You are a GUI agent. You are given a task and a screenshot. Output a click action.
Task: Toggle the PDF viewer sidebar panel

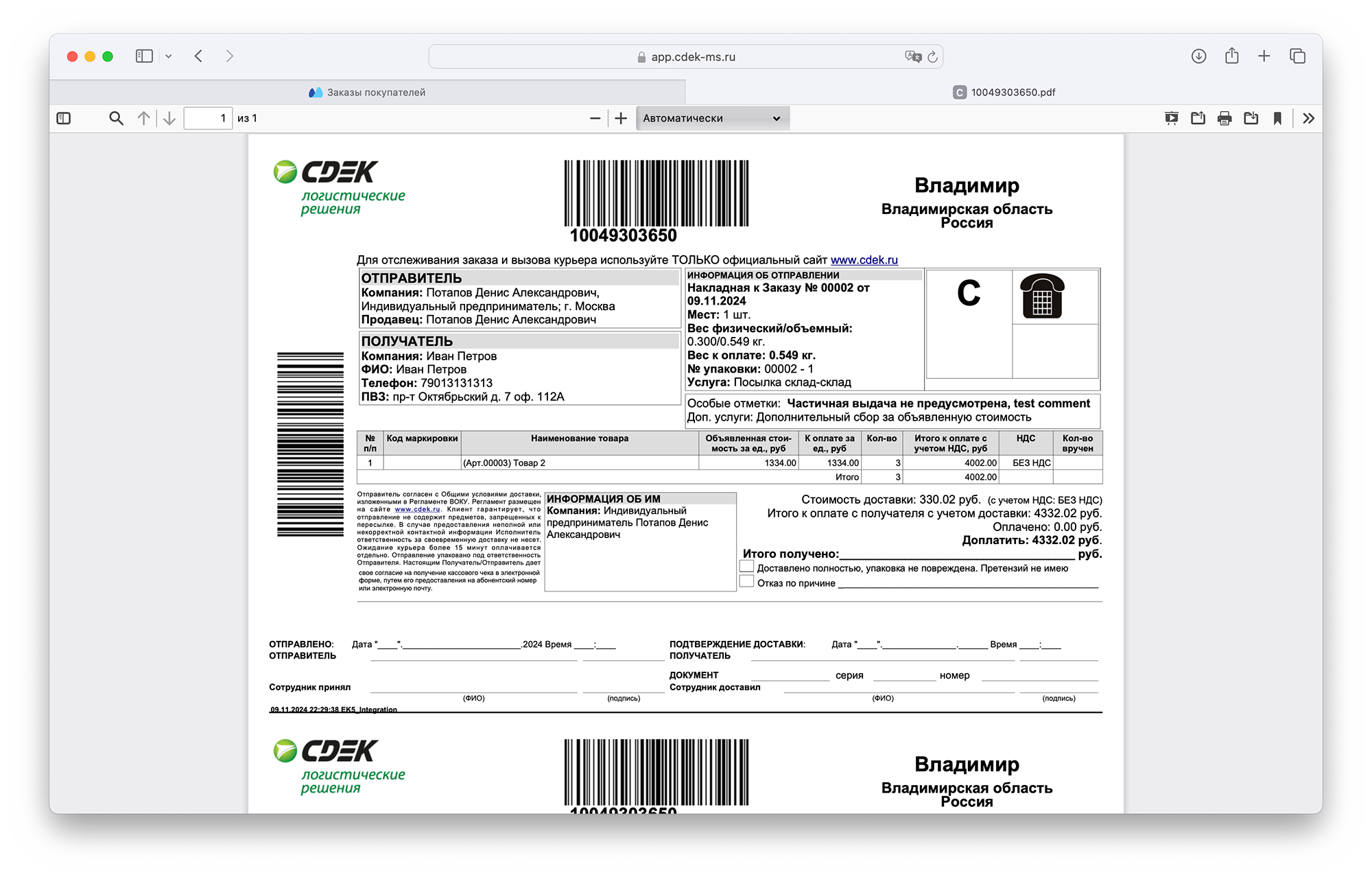(64, 118)
